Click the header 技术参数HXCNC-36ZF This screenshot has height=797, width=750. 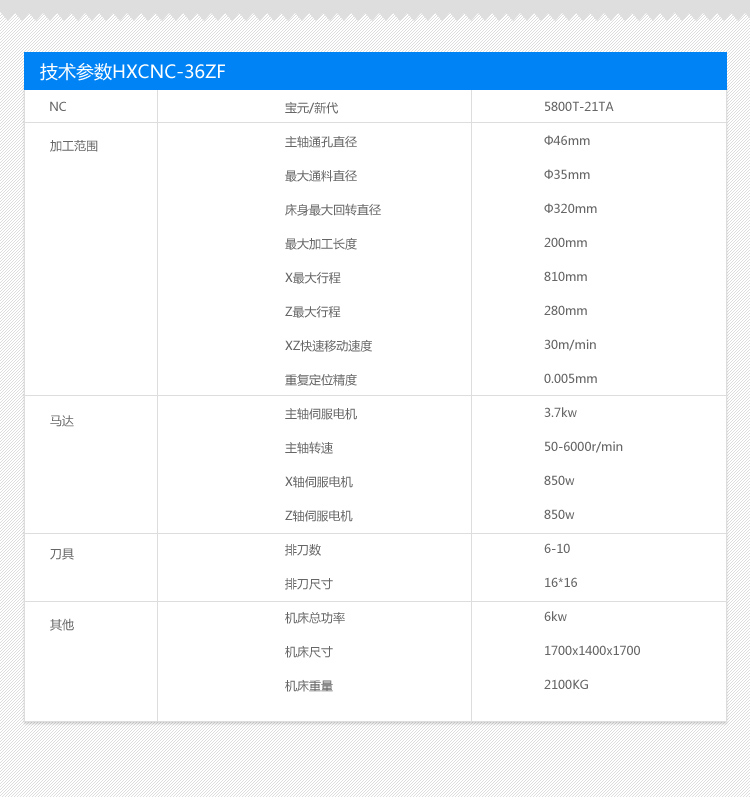click(133, 72)
